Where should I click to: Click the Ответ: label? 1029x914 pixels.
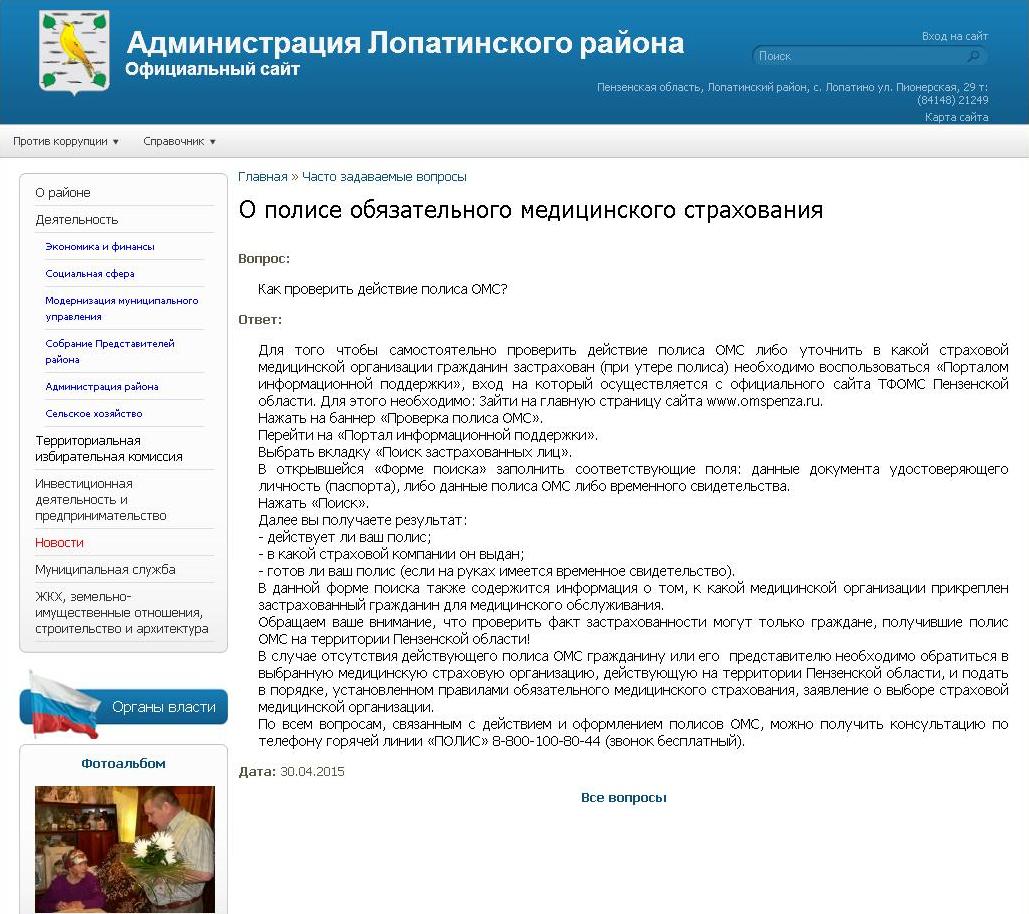point(260,320)
